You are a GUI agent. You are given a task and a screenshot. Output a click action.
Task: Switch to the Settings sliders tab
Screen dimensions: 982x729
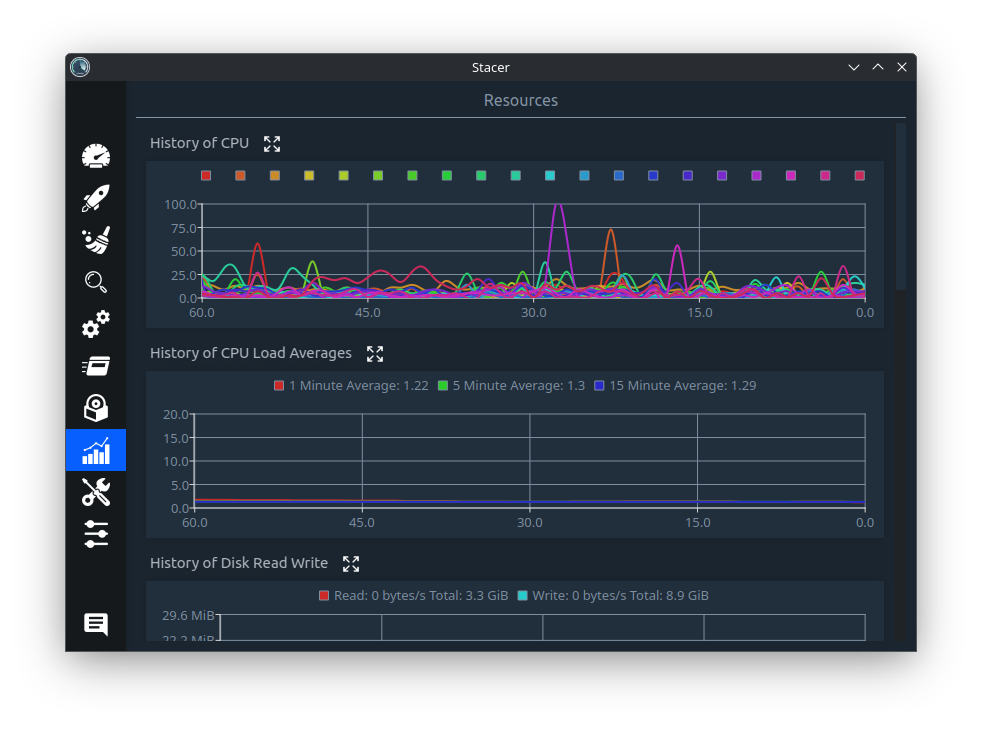96,534
